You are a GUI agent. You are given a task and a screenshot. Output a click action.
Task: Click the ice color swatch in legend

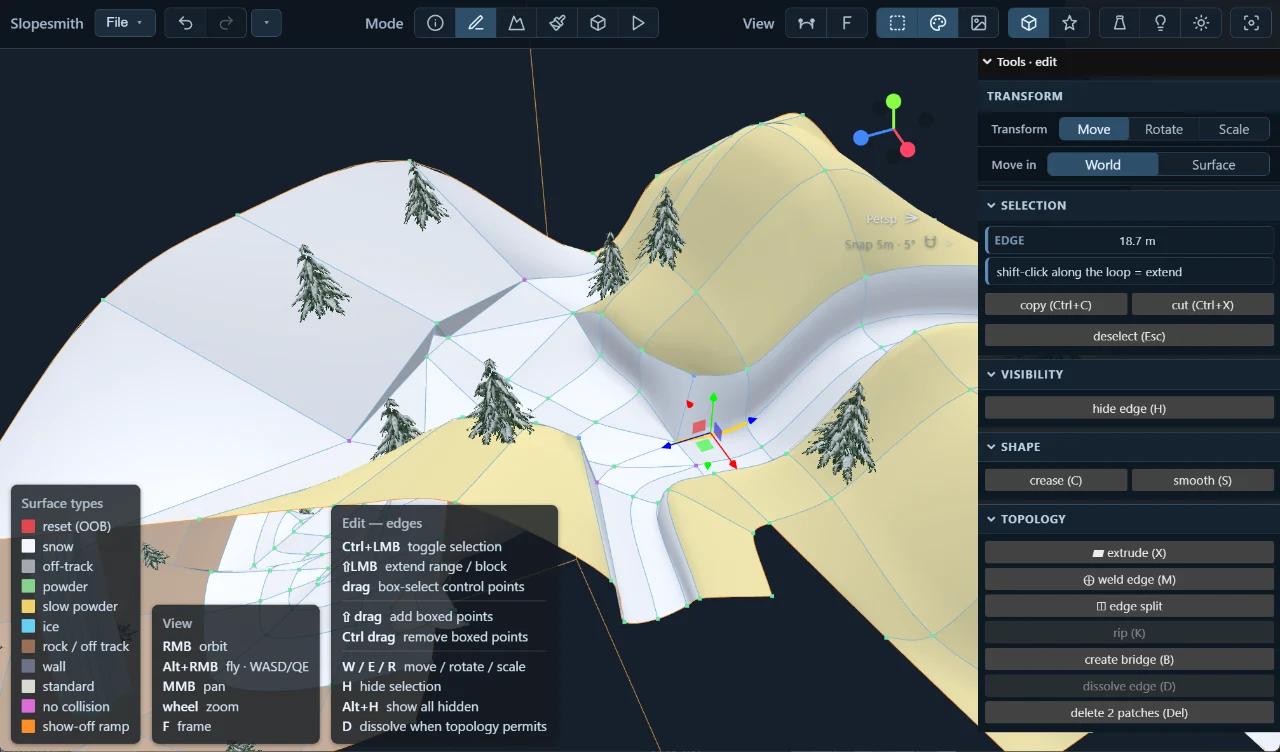coord(28,627)
